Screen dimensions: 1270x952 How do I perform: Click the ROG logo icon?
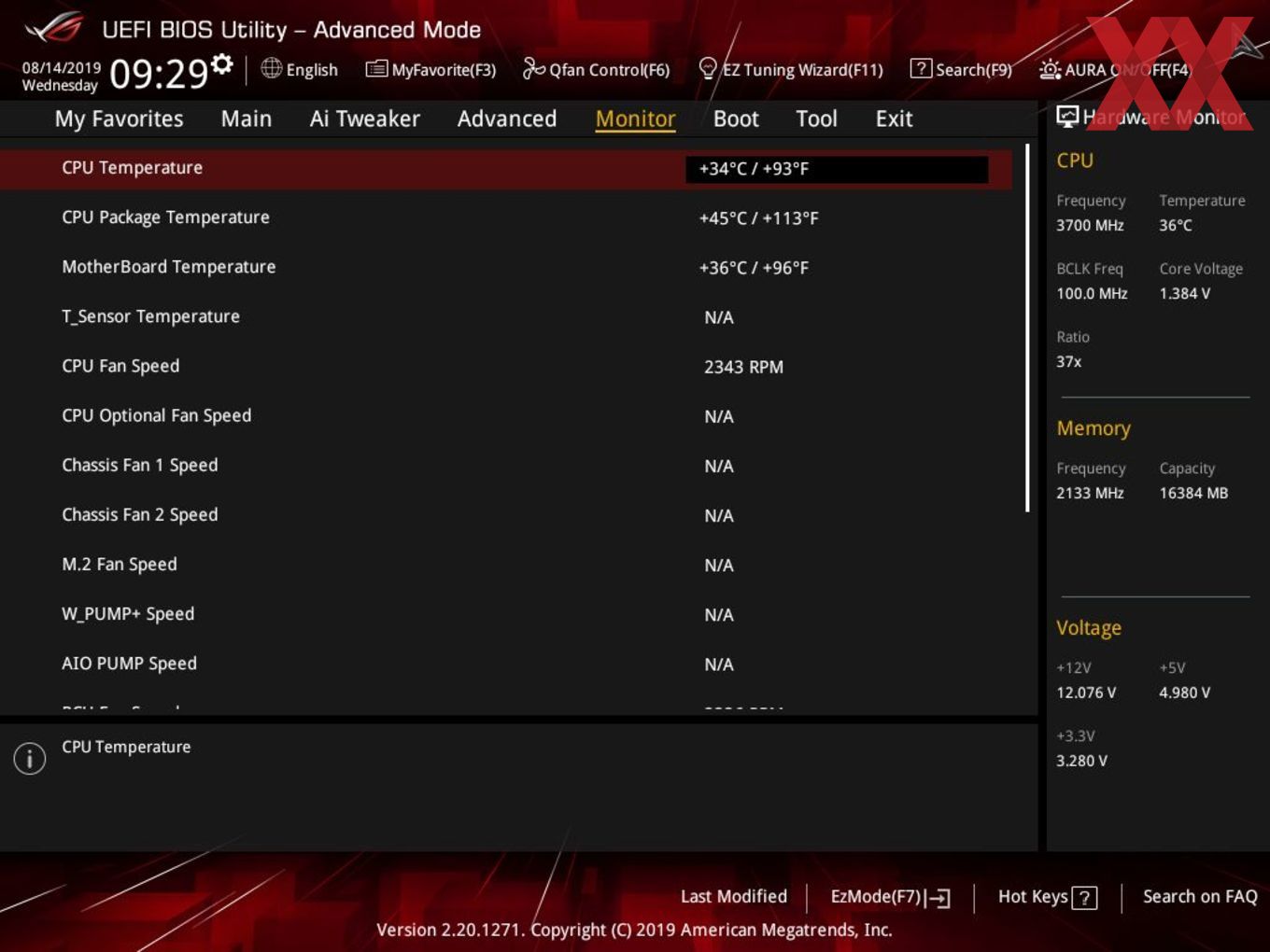[x=53, y=28]
